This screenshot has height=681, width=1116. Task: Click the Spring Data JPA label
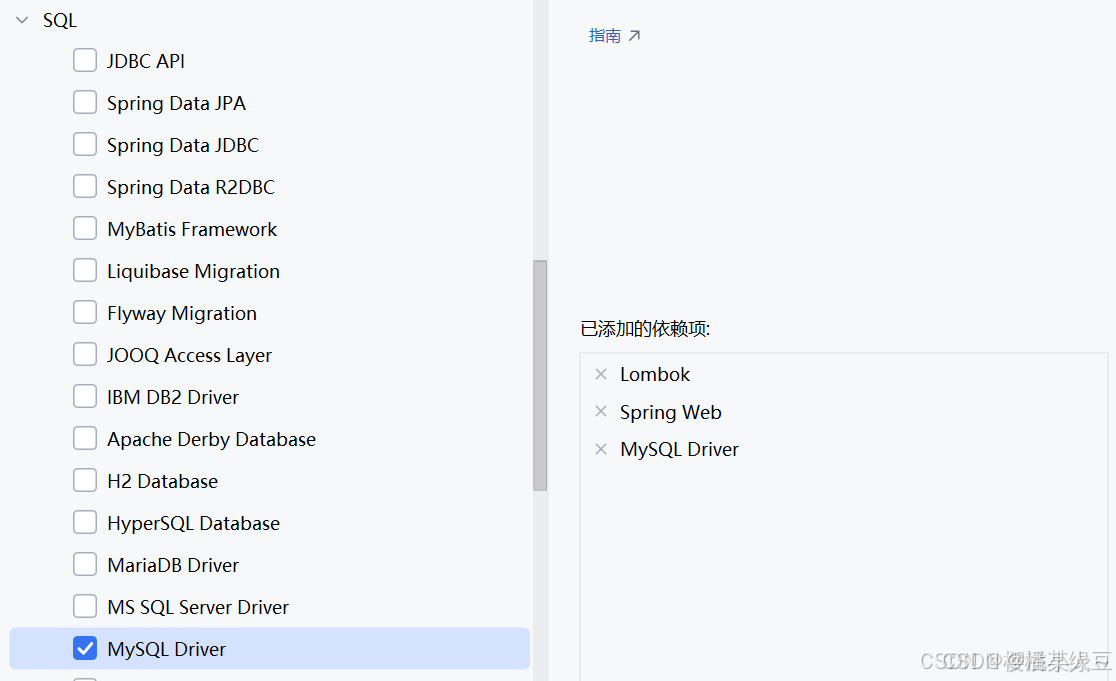(x=177, y=103)
